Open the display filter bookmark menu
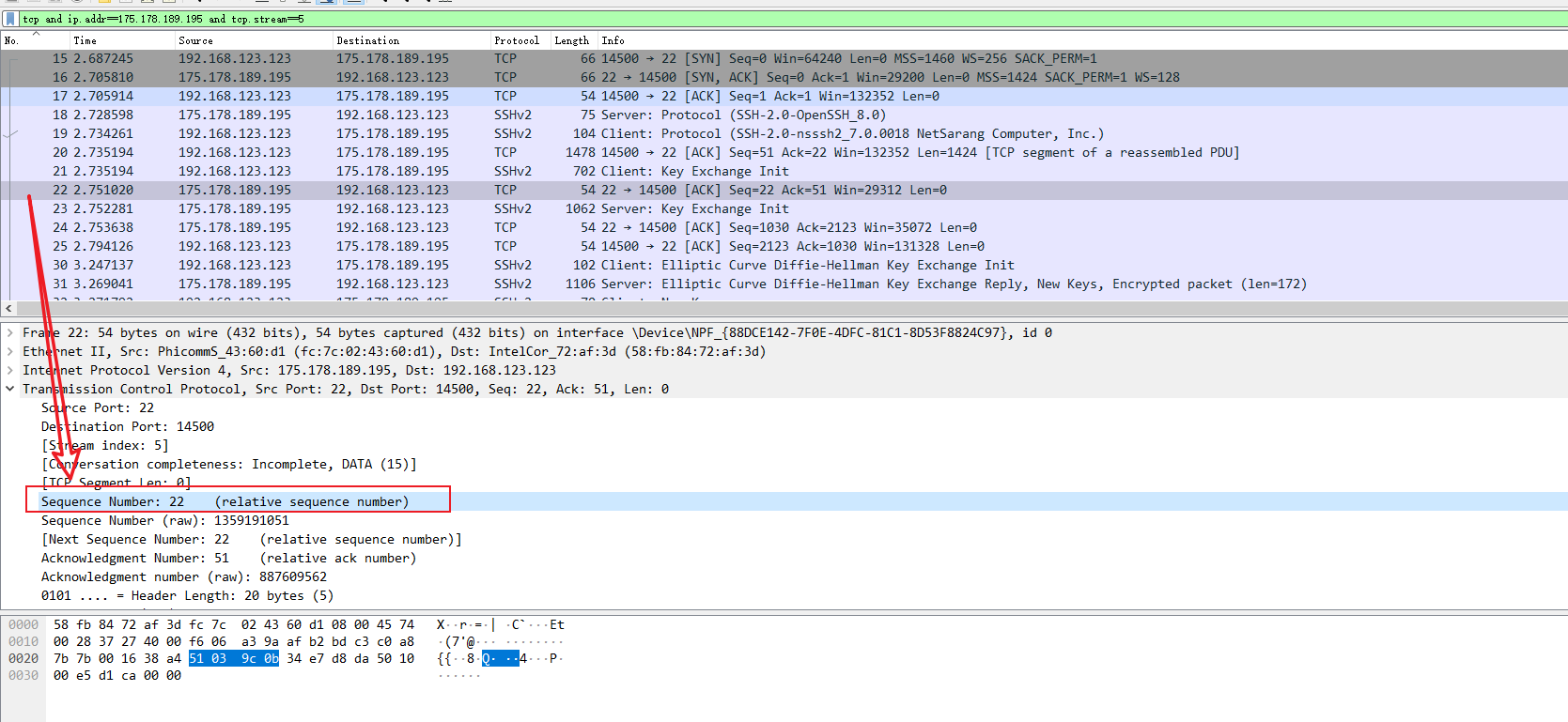This screenshot has height=722, width=1568. [x=10, y=19]
